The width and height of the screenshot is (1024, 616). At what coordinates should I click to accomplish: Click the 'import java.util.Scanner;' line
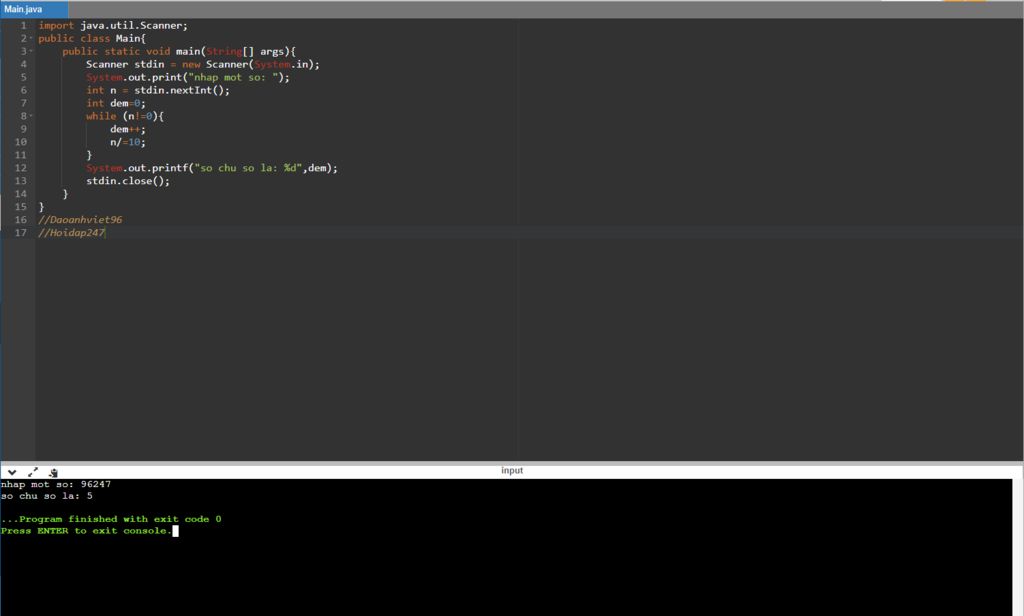click(113, 25)
